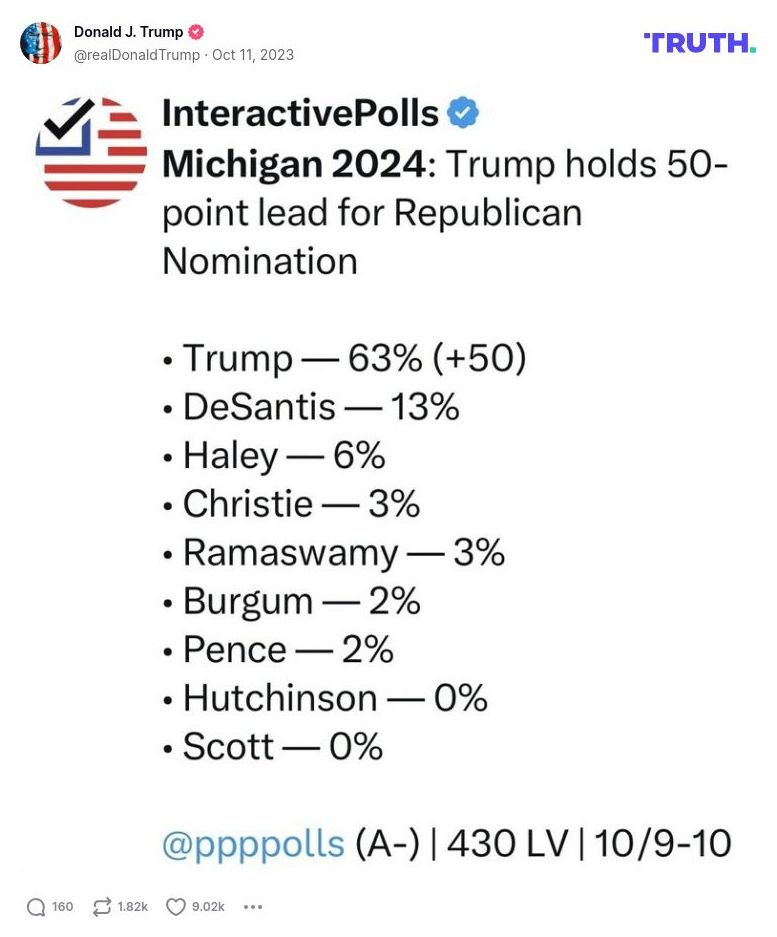Click the TRUTH logo in the header

click(699, 42)
